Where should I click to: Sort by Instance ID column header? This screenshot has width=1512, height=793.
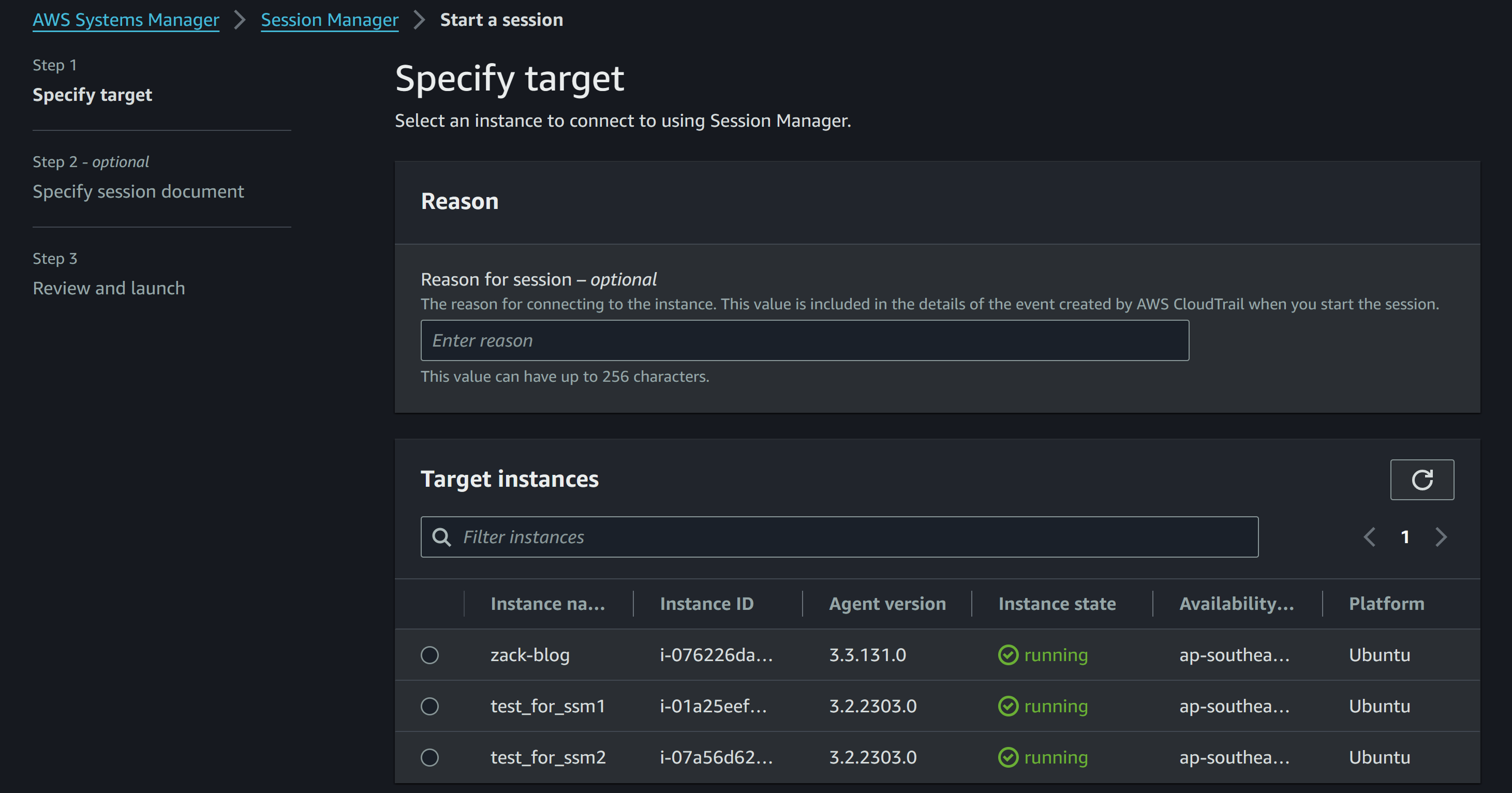tap(707, 604)
